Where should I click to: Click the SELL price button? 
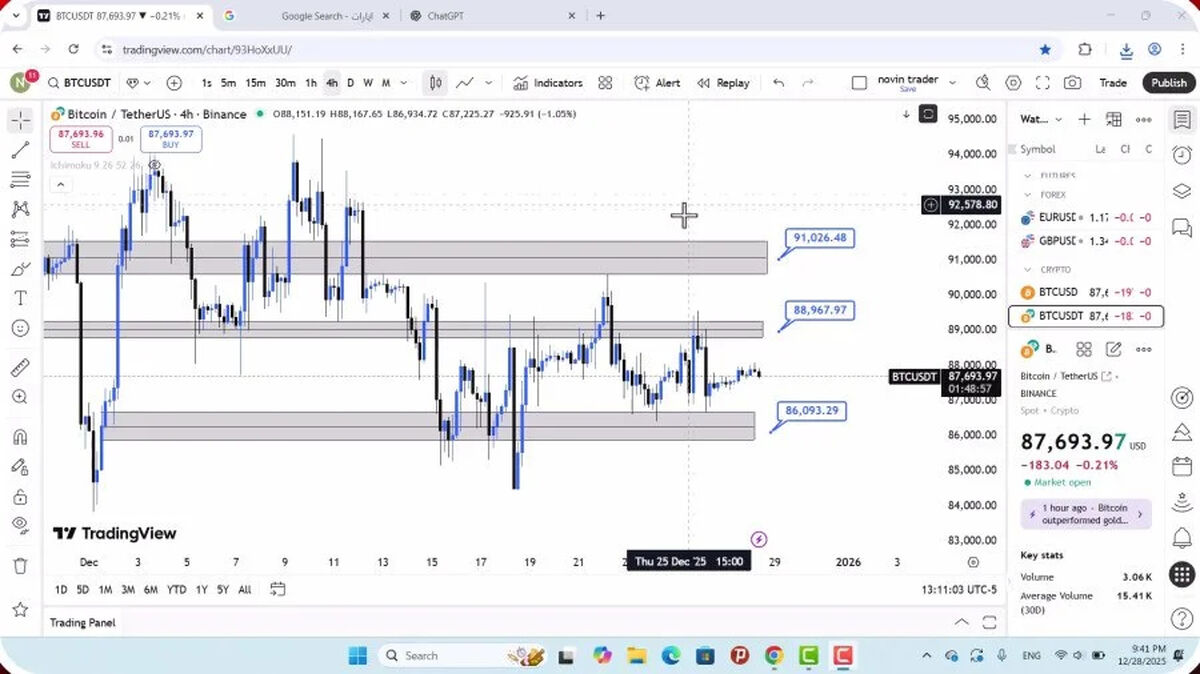pos(80,139)
